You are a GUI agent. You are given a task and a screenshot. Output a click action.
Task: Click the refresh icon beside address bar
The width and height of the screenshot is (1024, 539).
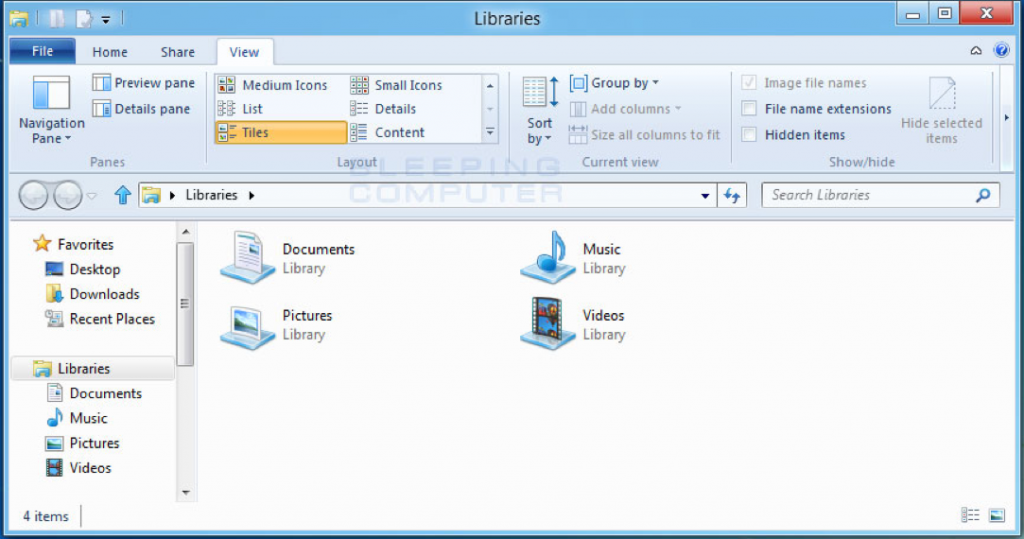(x=732, y=195)
